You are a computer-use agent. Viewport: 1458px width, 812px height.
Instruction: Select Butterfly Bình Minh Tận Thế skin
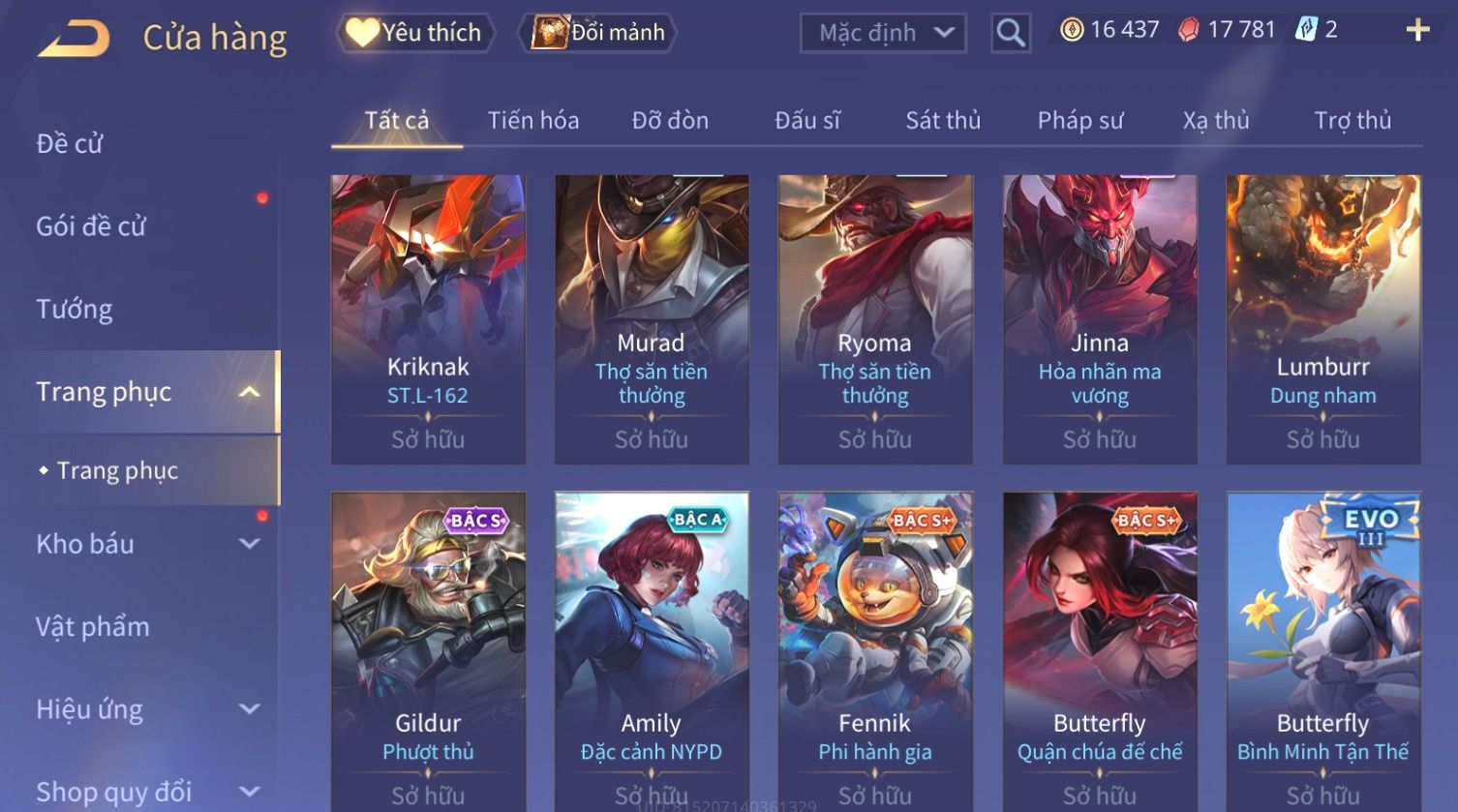[1323, 651]
